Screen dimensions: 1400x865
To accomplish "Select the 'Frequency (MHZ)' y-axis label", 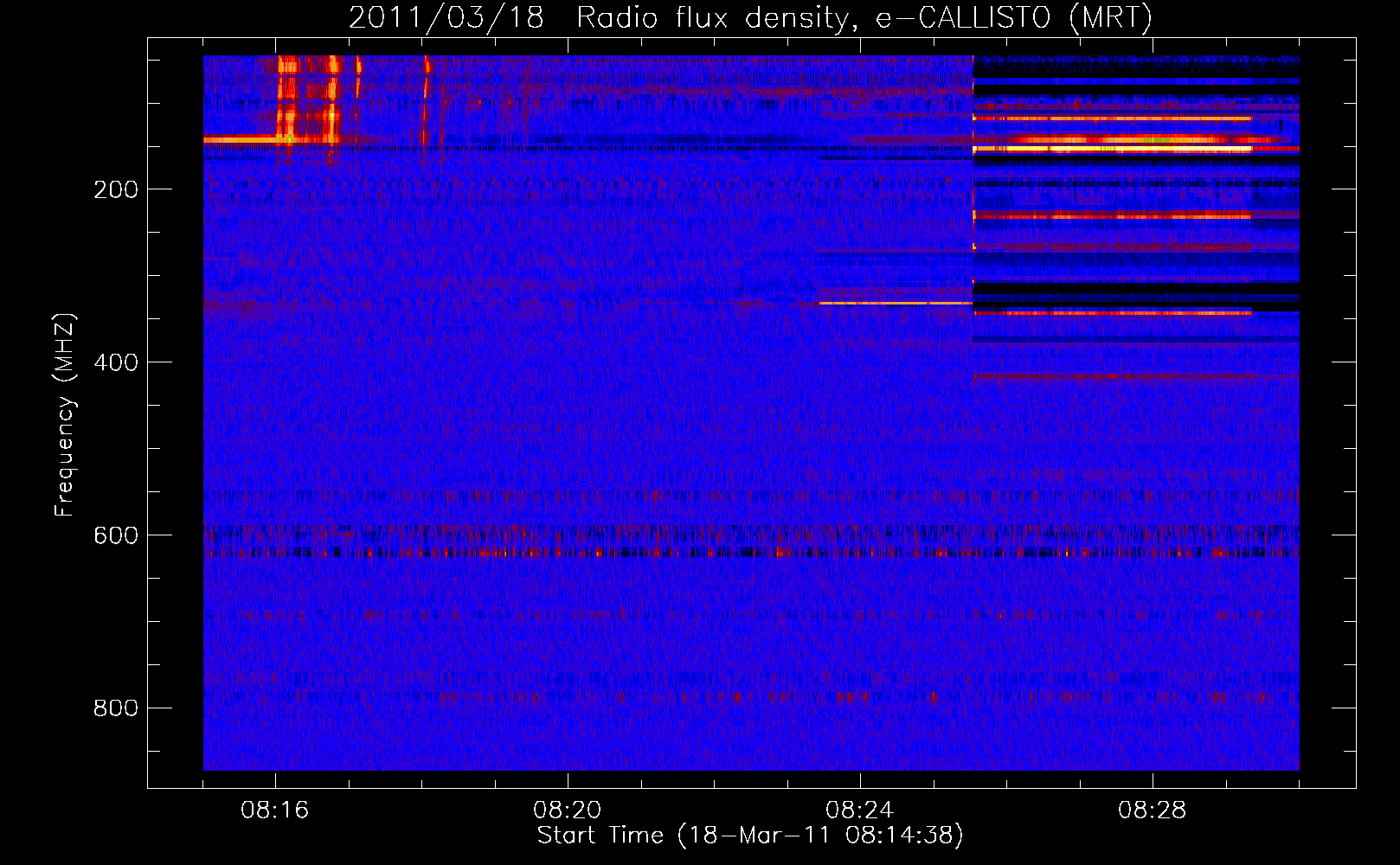I will (x=65, y=414).
